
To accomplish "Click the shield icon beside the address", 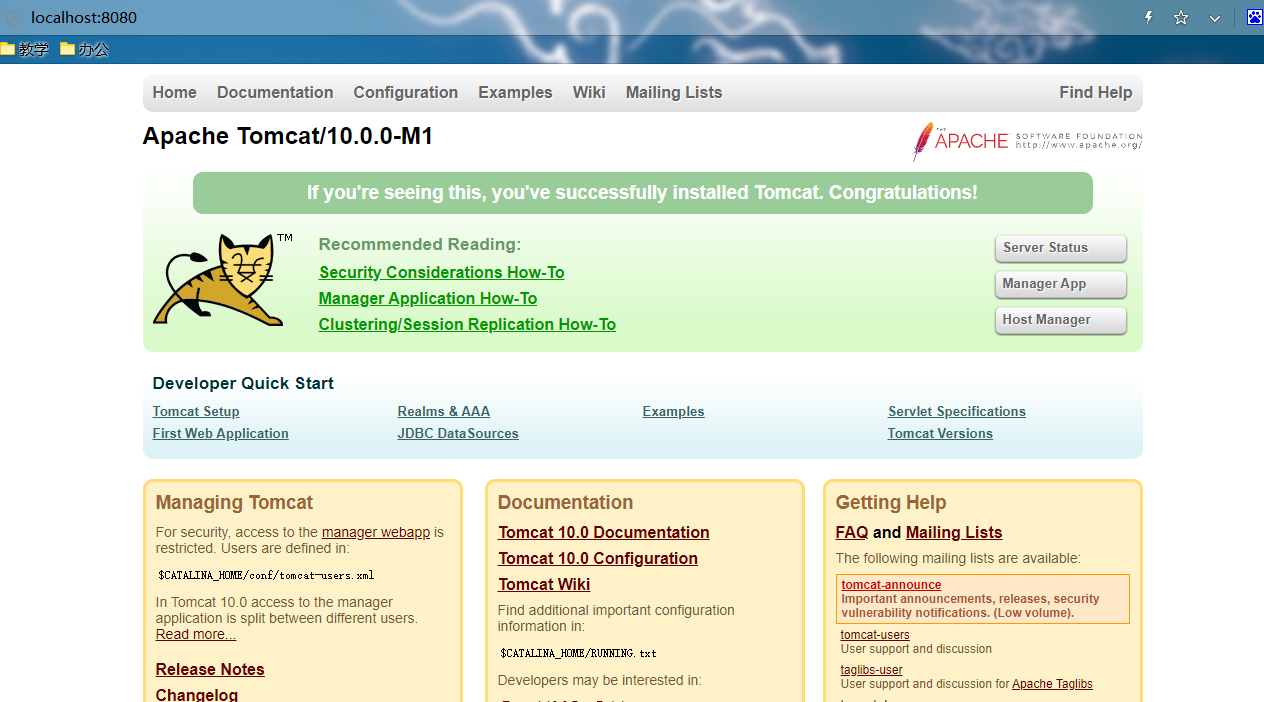I will [13, 17].
